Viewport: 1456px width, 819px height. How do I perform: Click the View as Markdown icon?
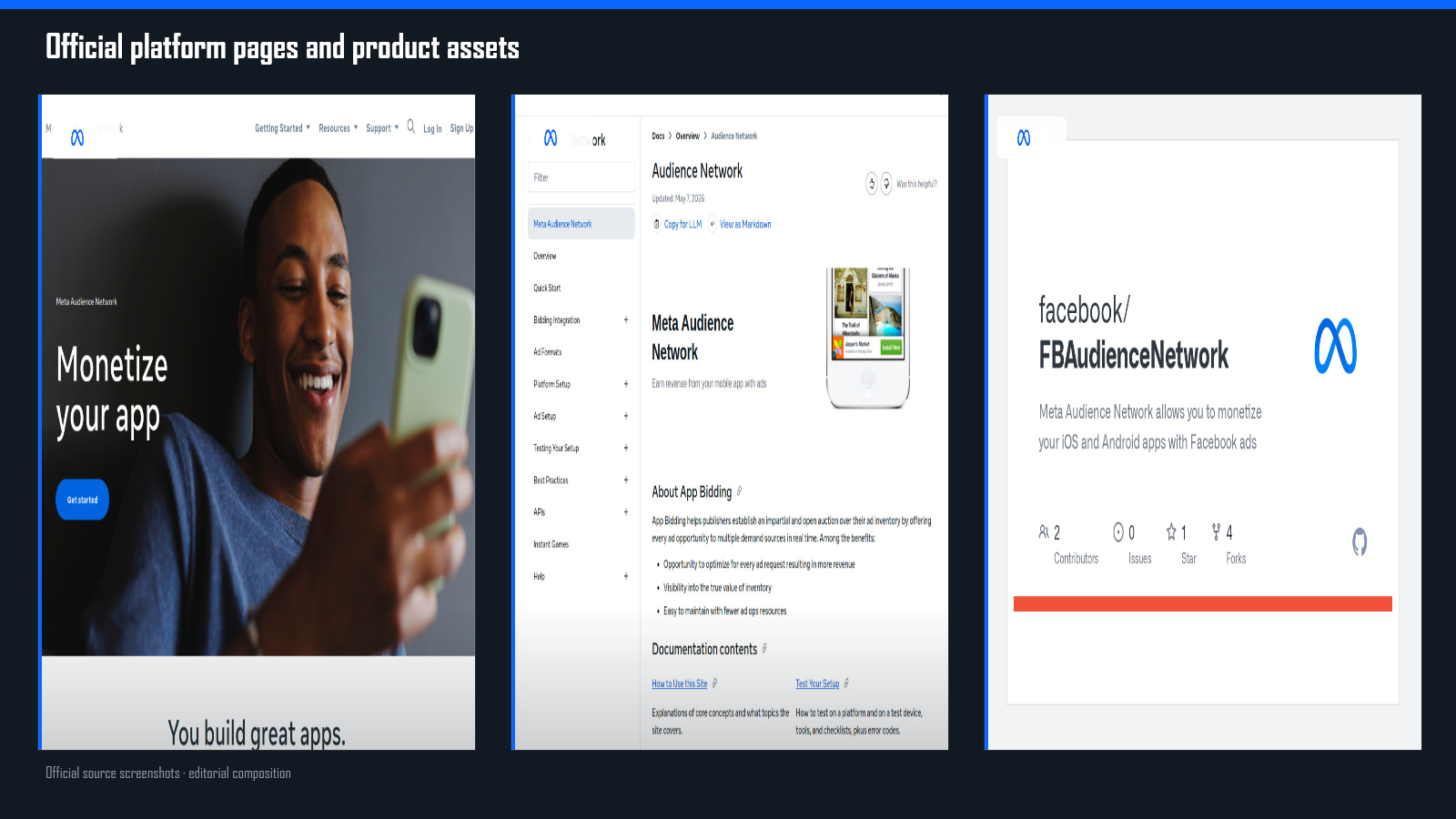click(713, 224)
